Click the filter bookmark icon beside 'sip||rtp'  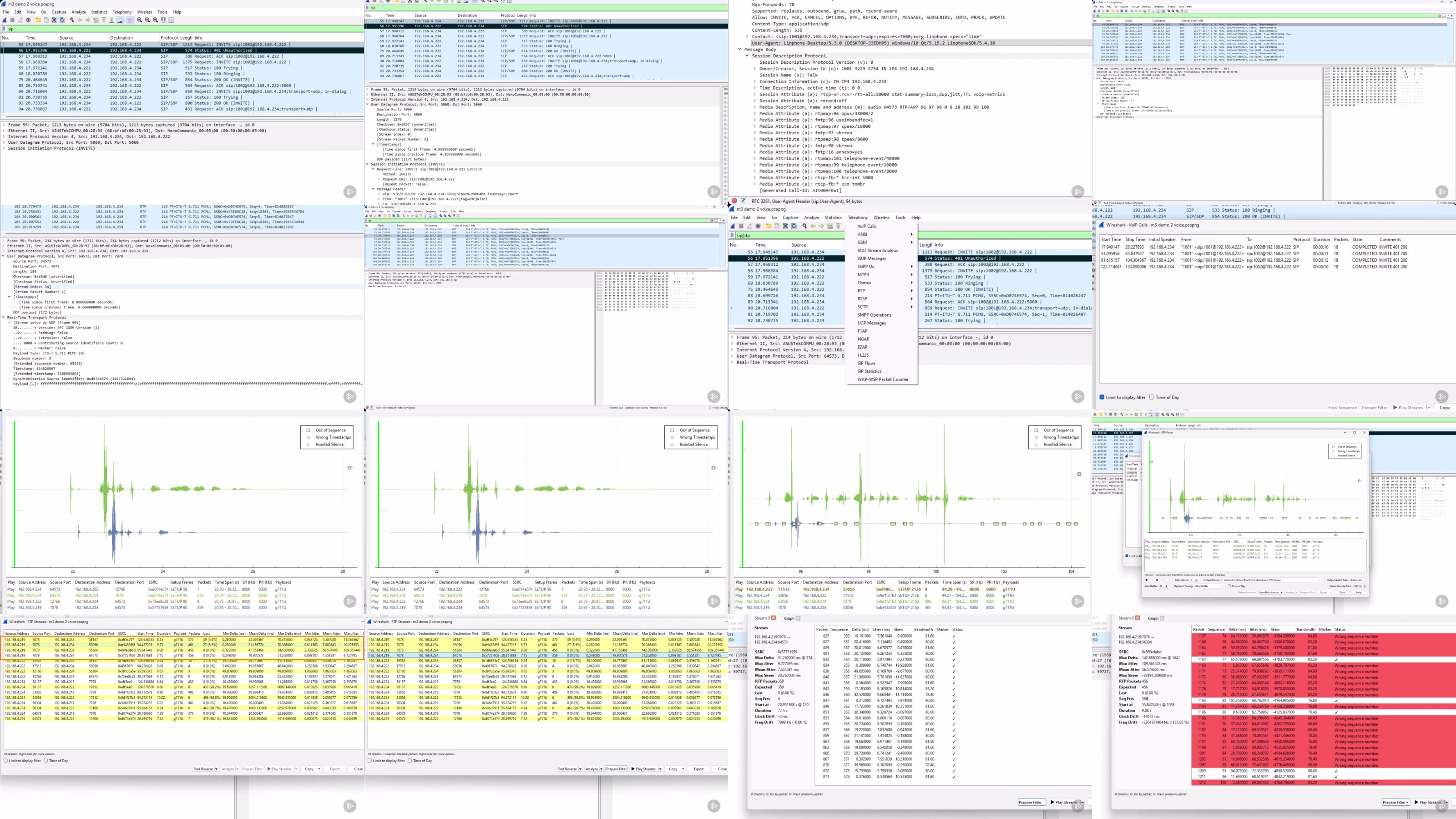[x=733, y=235]
